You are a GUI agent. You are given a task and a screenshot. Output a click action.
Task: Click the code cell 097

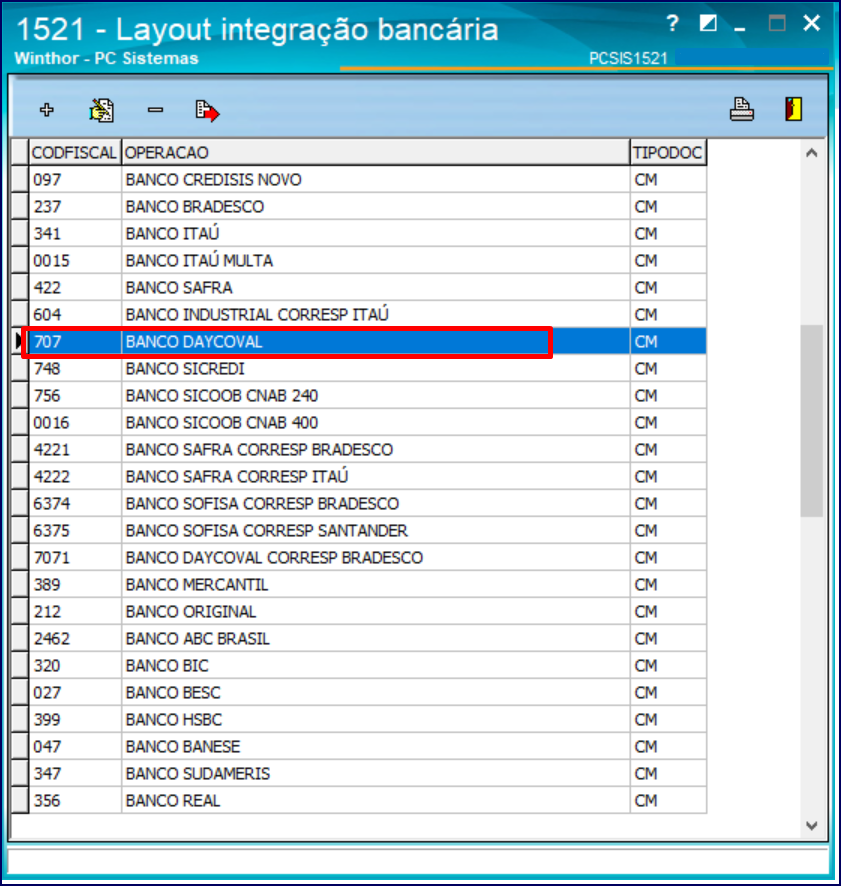75,180
